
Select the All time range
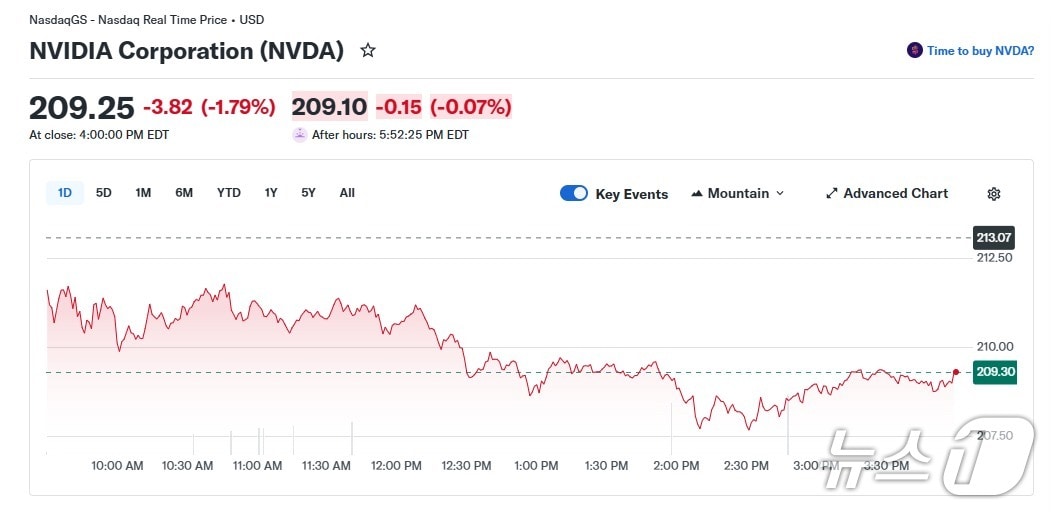click(347, 193)
